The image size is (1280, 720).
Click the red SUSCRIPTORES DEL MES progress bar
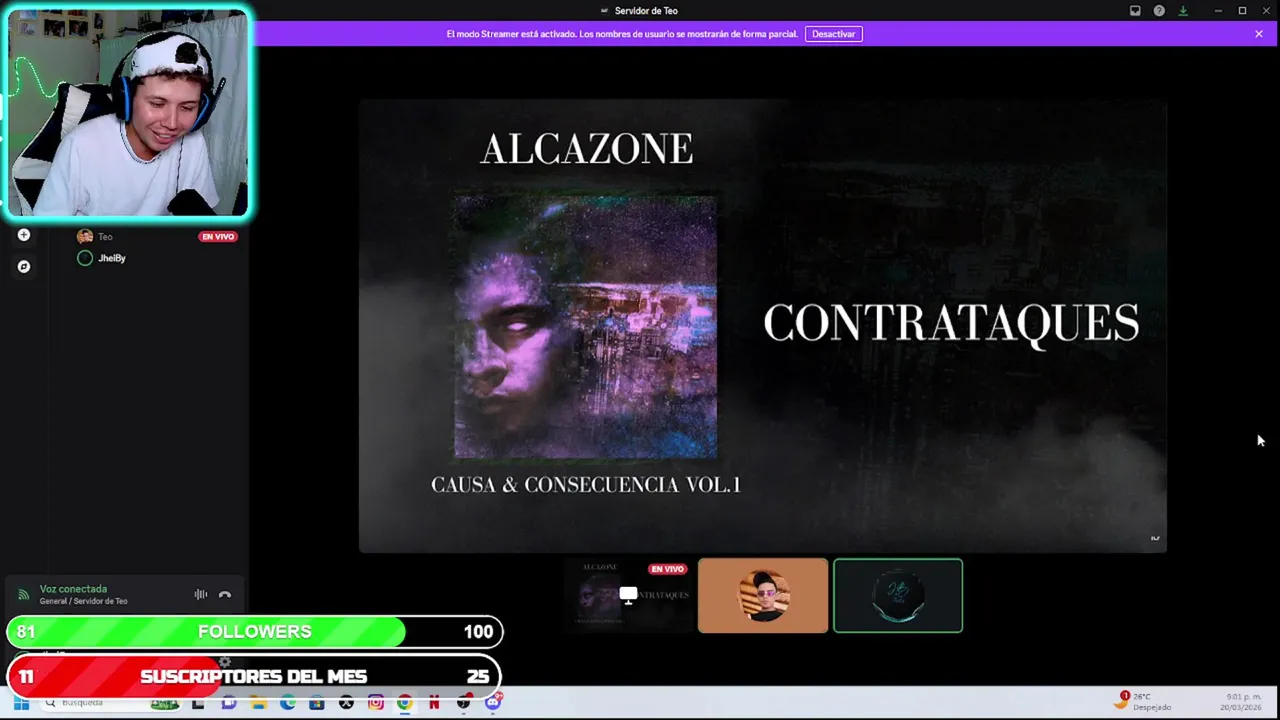(254, 677)
